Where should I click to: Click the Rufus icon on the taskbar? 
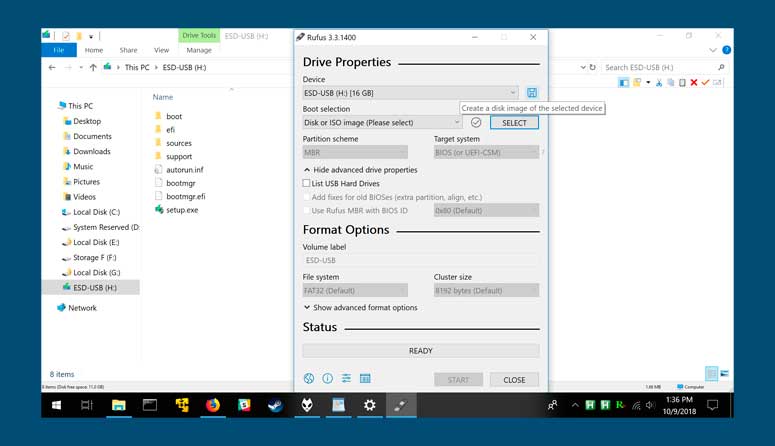click(401, 405)
